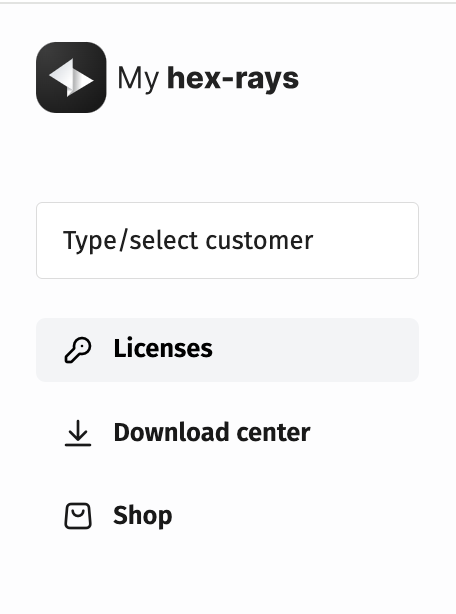The width and height of the screenshot is (456, 614).
Task: Click the bold hex-rays wordmark
Action: coord(233,79)
